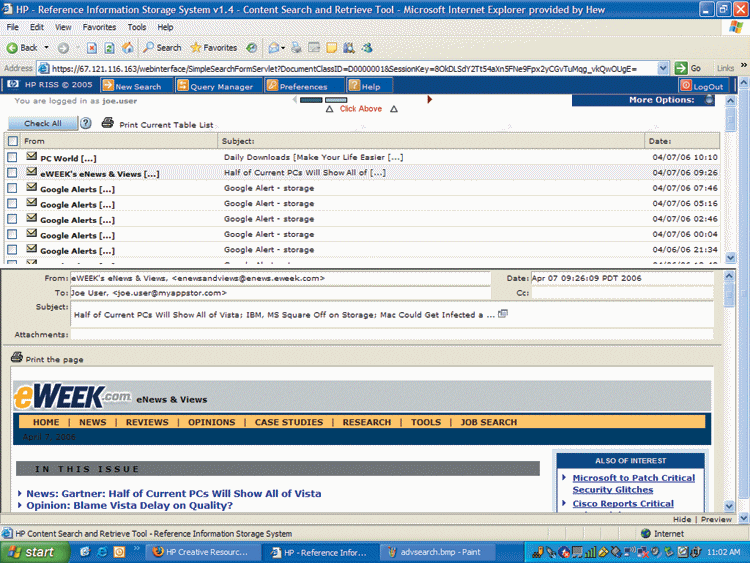This screenshot has width=750, height=563.
Task: Click the Messenger icon in IE toolbar
Action: (367, 48)
